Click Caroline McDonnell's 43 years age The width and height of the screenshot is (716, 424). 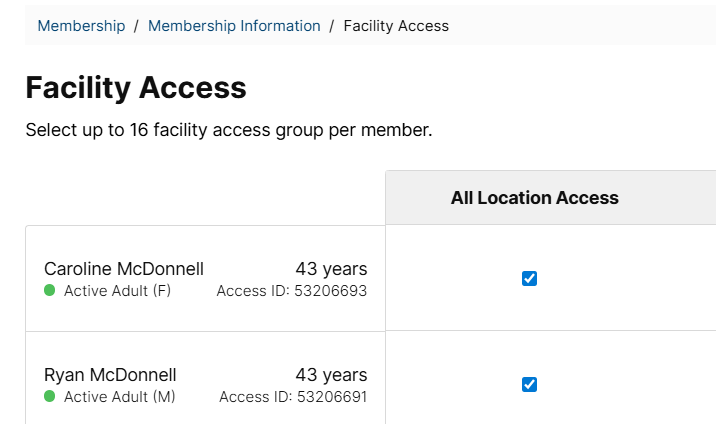[332, 269]
